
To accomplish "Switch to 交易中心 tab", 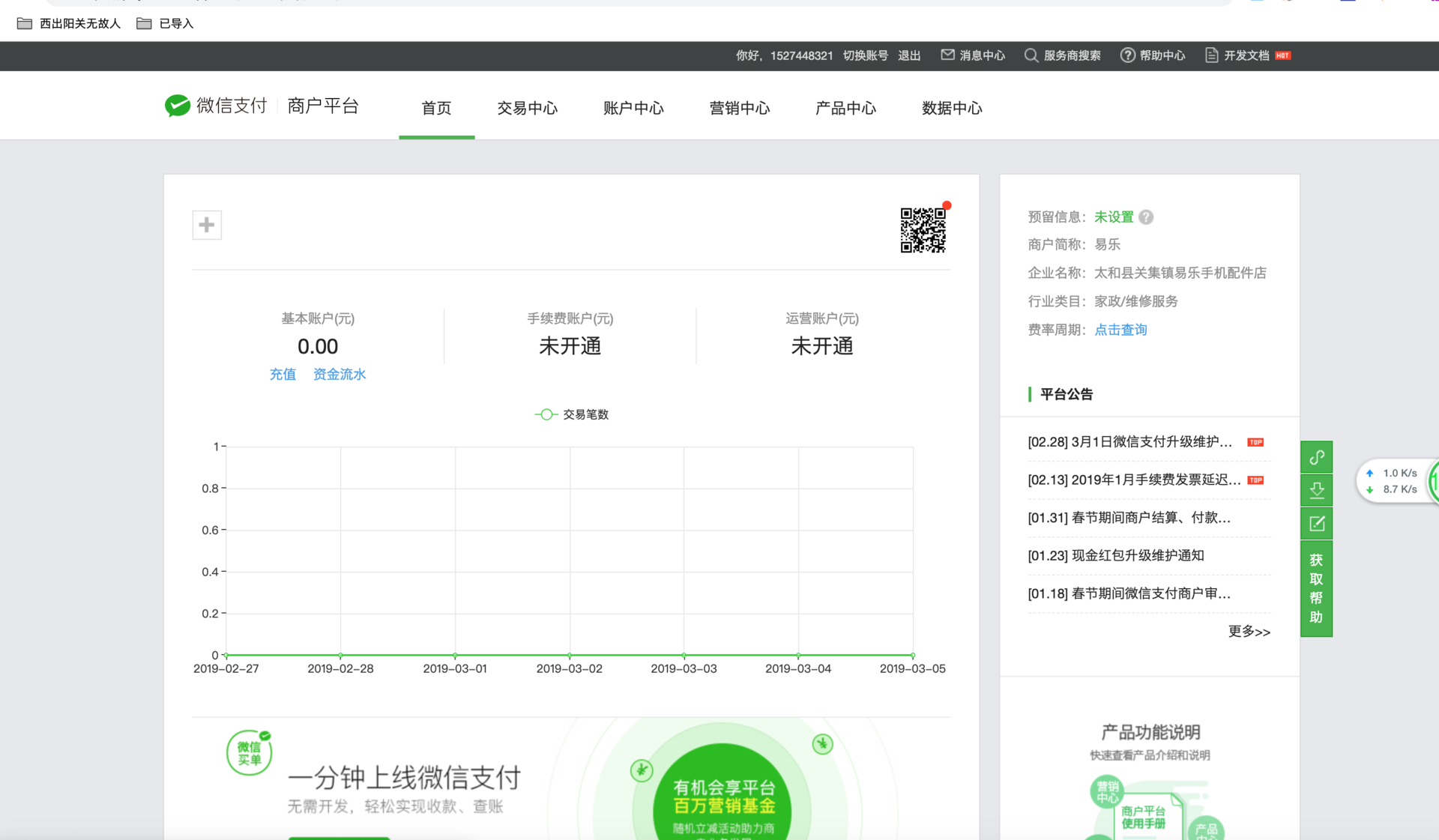I will (527, 108).
